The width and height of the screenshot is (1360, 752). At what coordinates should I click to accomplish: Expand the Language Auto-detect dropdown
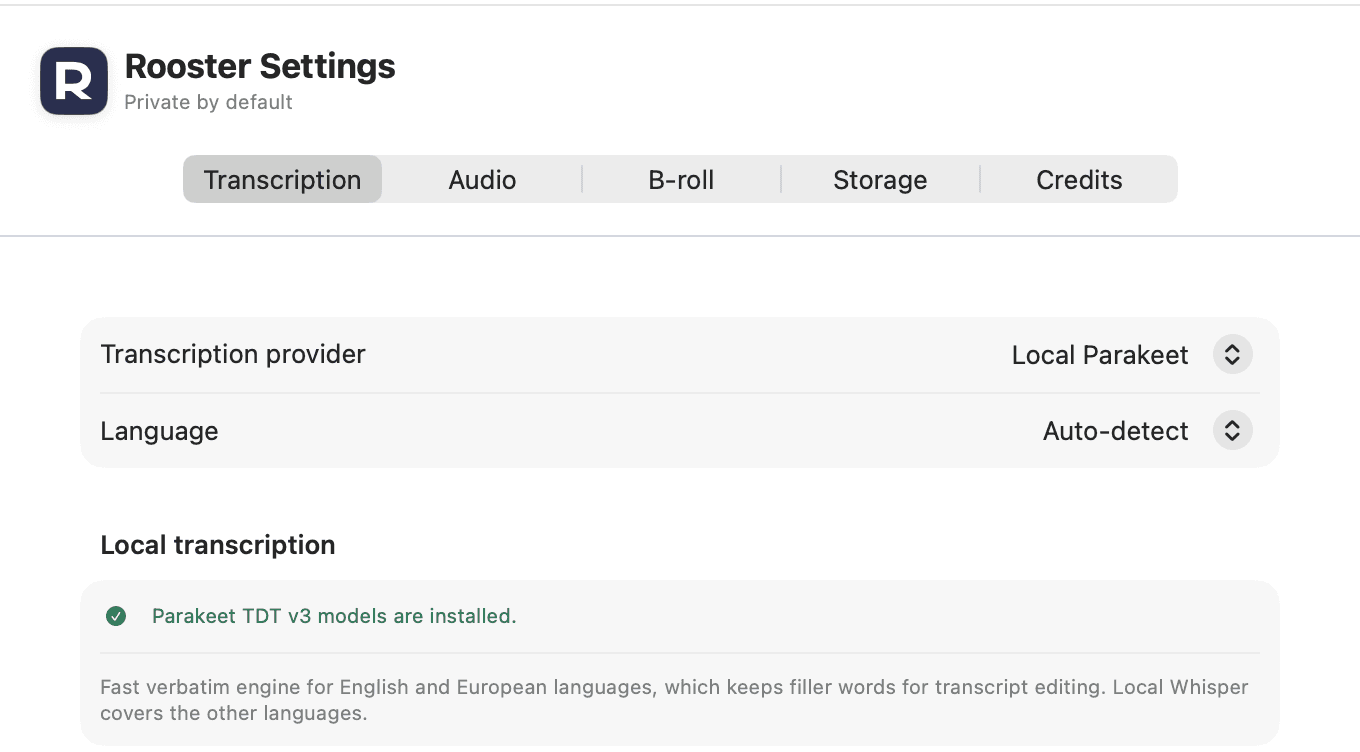pyautogui.click(x=1232, y=431)
